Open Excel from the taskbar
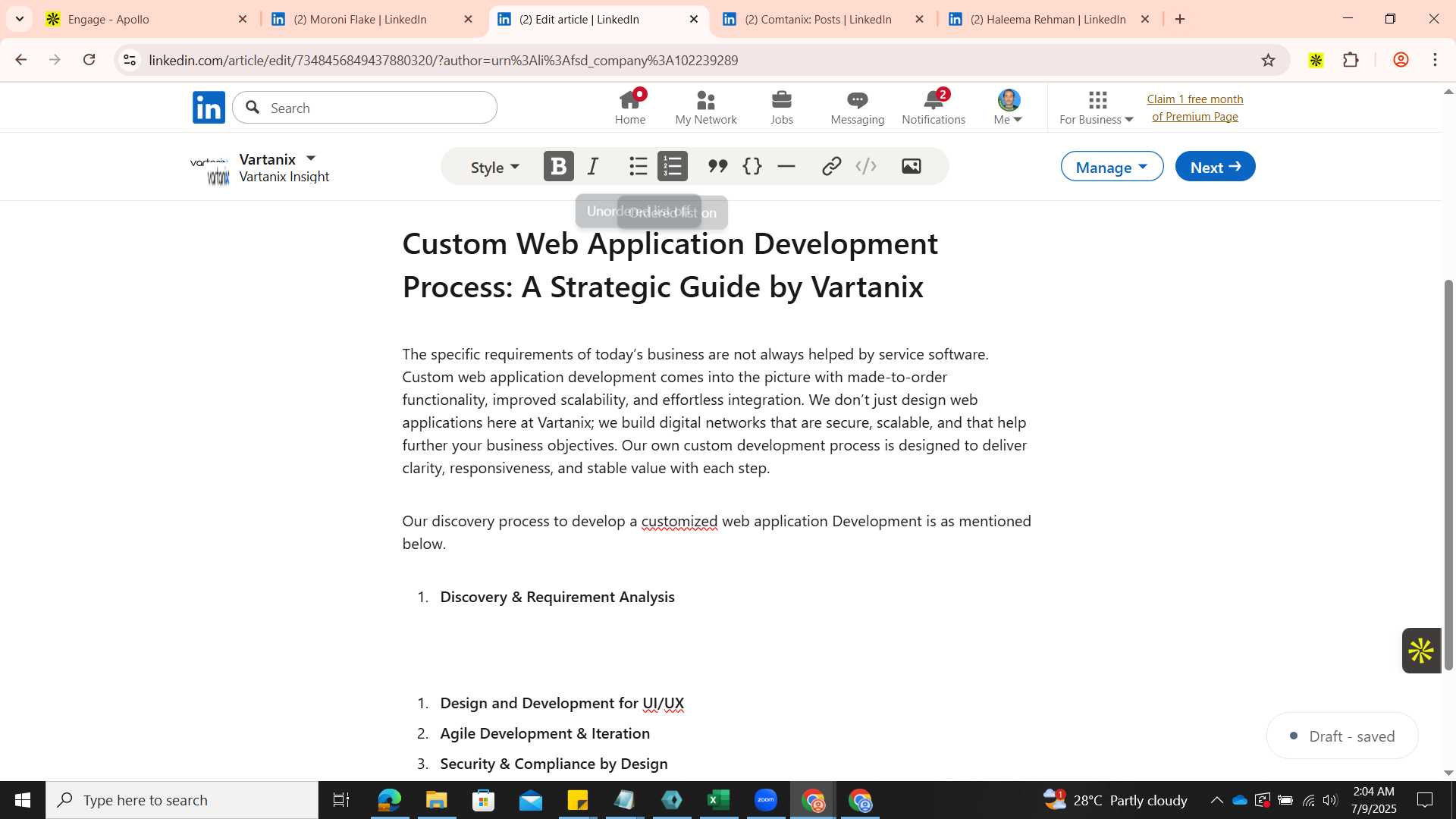This screenshot has width=1456, height=819. tap(718, 800)
